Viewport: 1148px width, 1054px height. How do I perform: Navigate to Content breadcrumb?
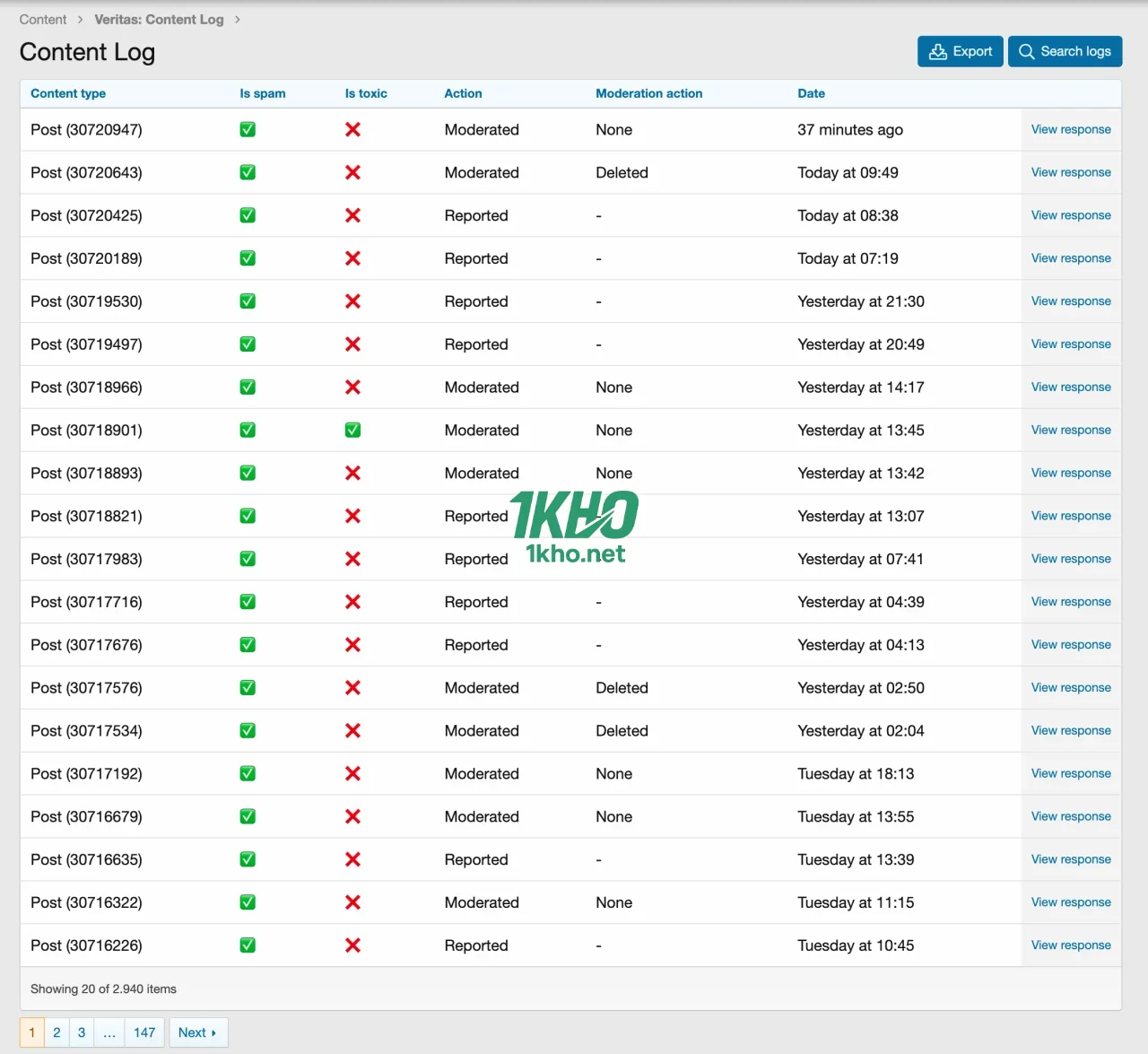pyautogui.click(x=43, y=20)
